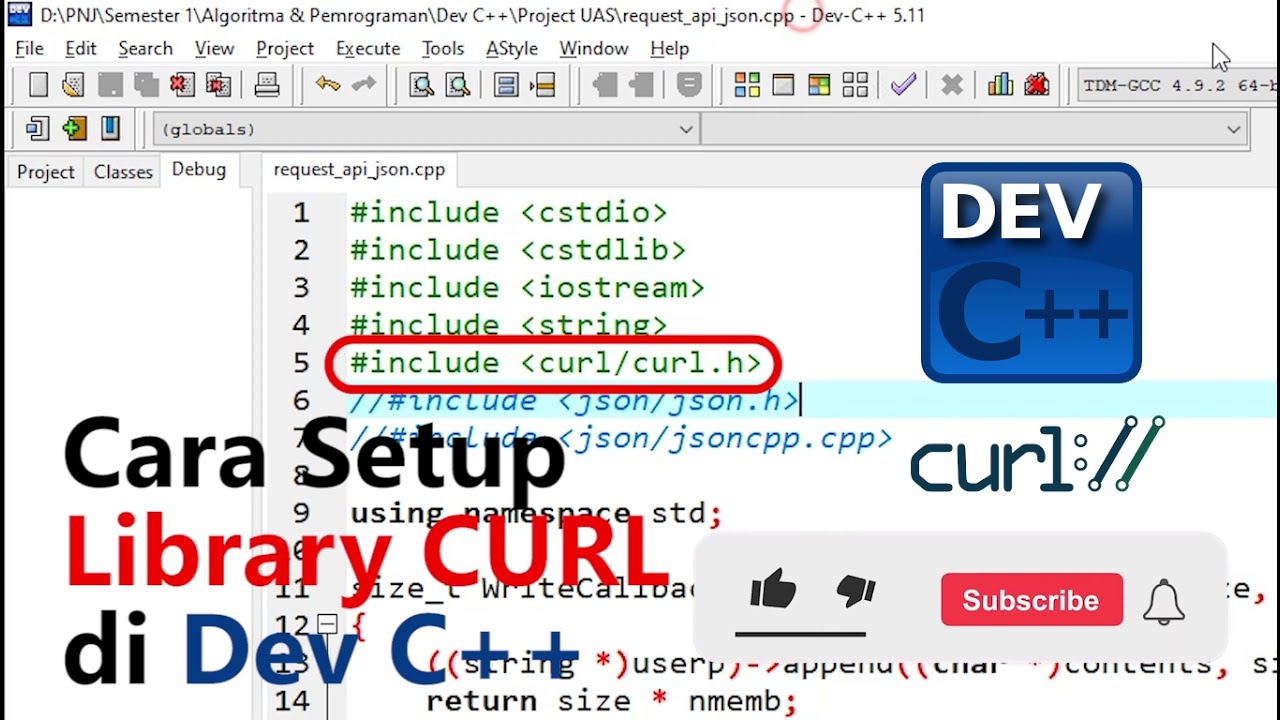The width and height of the screenshot is (1280, 720).
Task: Open the Execute menu
Action: pyautogui.click(x=368, y=48)
